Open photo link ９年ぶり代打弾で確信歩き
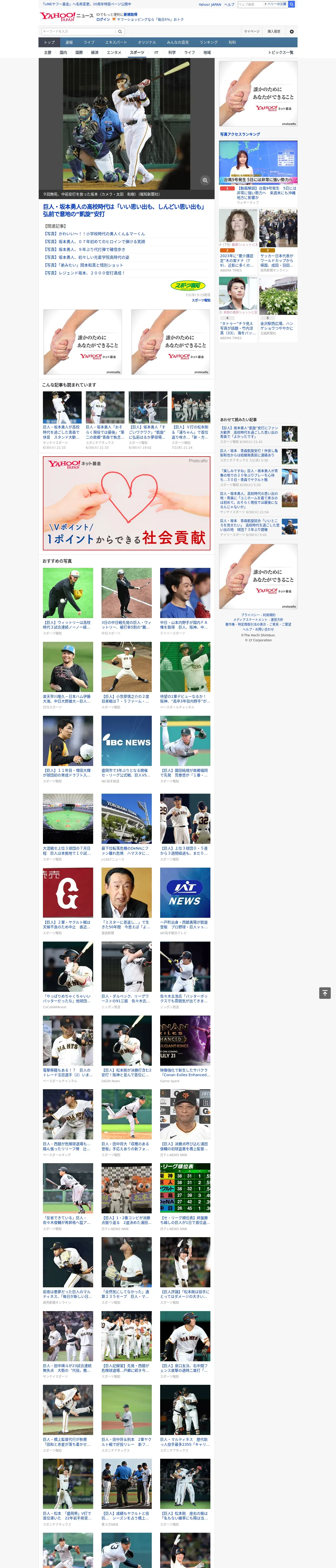 point(84,250)
